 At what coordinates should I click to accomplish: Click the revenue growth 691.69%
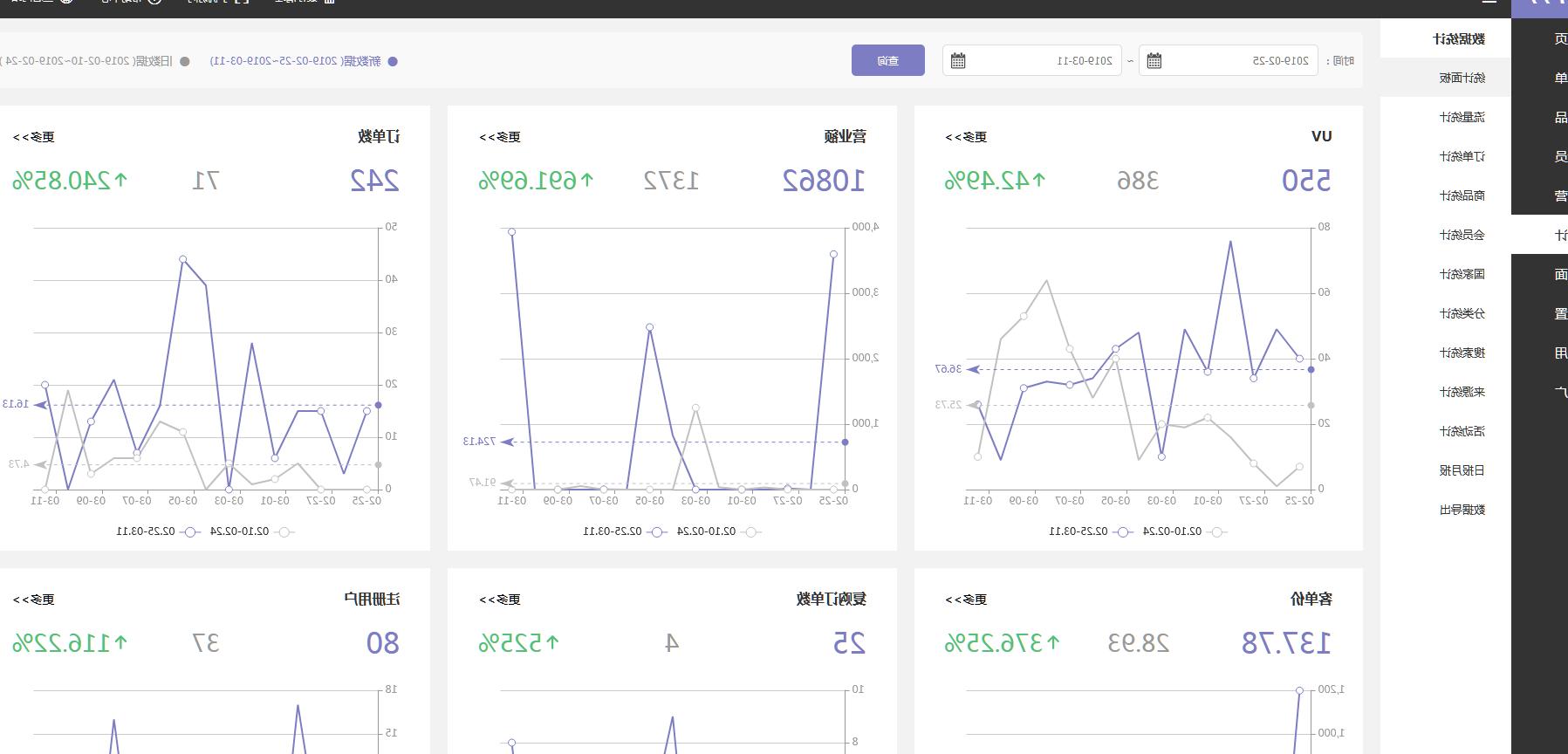point(537,181)
